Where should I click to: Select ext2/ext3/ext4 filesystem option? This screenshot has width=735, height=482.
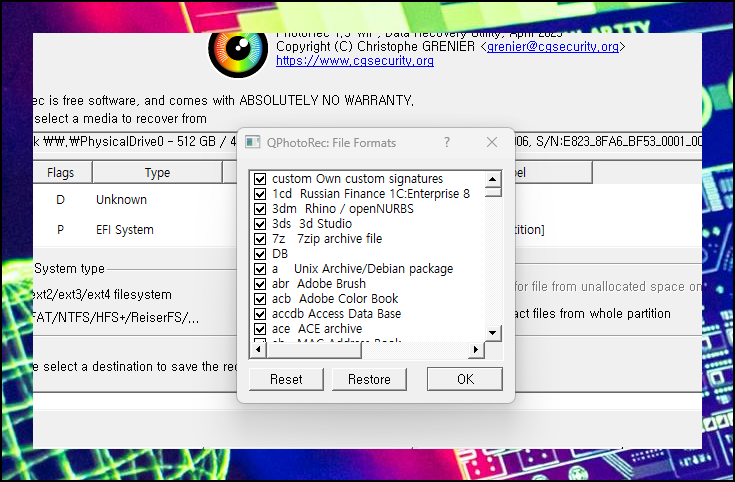[102, 295]
